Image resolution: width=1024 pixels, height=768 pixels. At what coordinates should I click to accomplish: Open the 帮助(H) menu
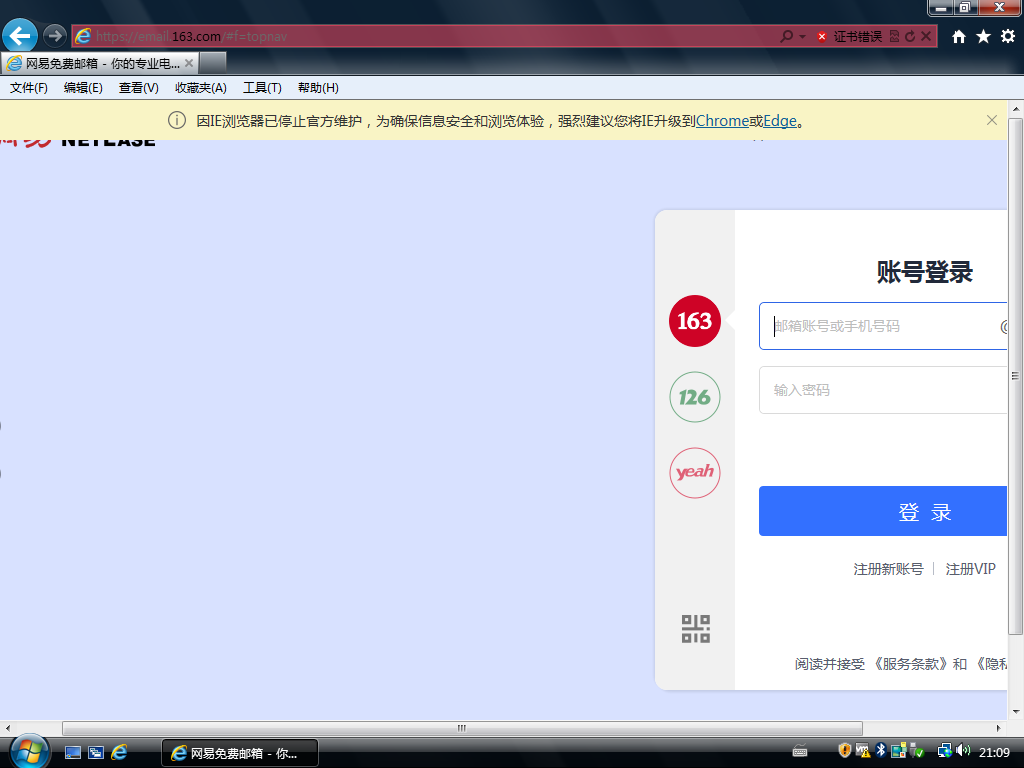click(x=318, y=88)
